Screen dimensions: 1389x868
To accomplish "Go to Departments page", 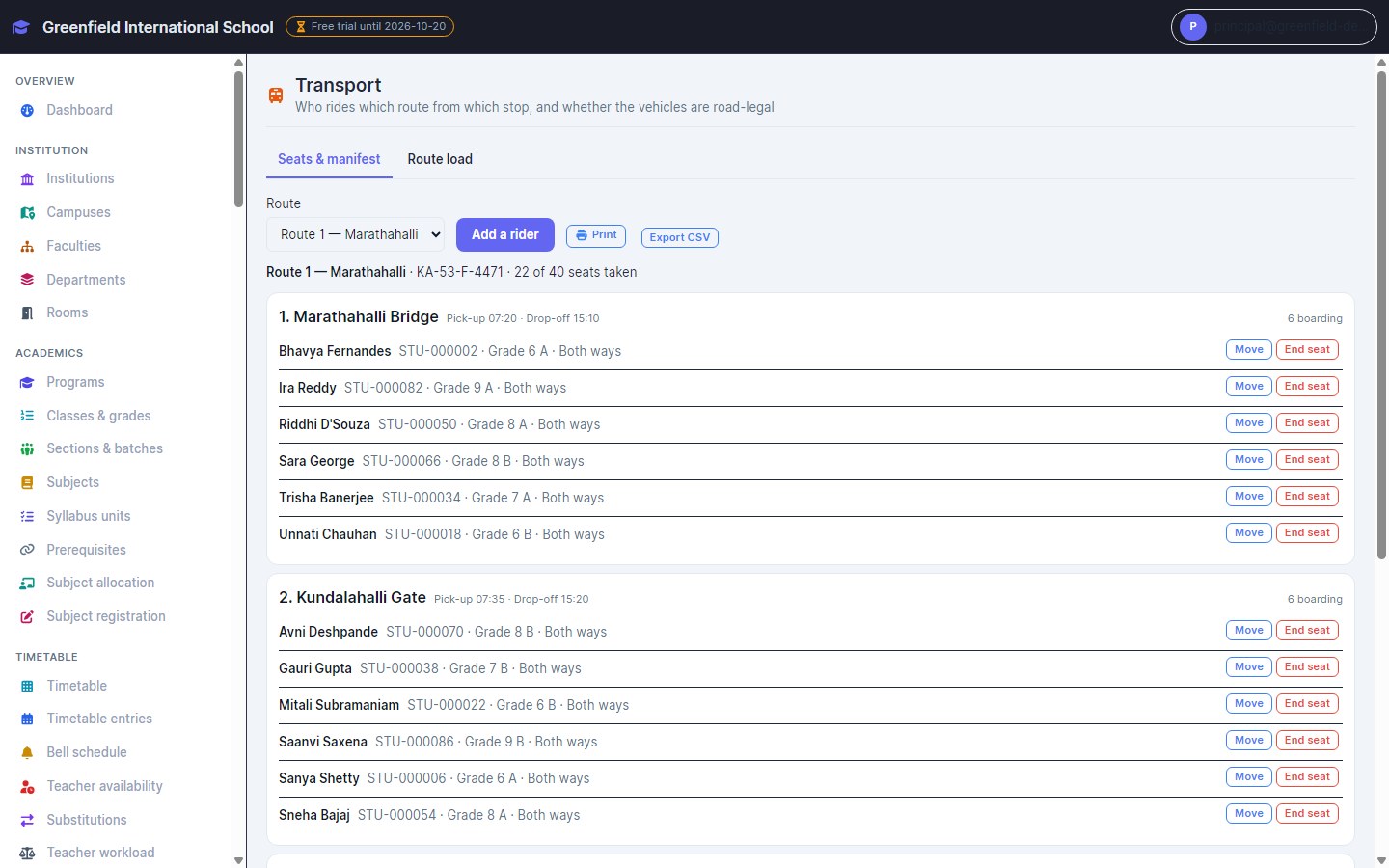I will click(x=86, y=280).
